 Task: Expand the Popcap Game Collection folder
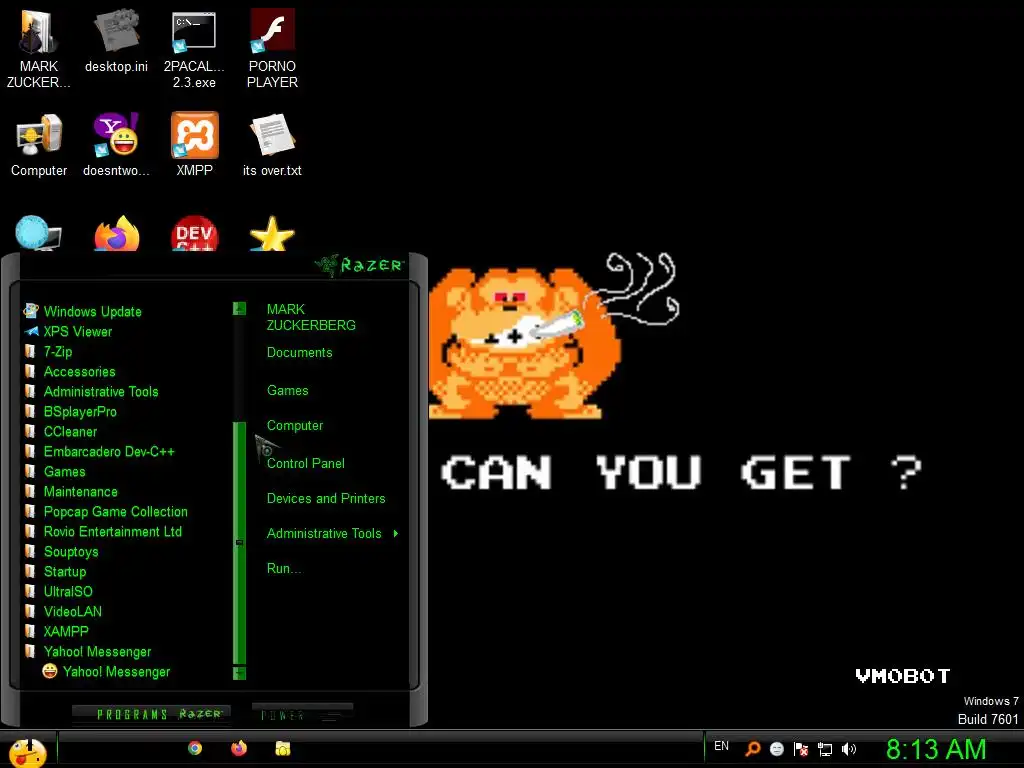click(x=106, y=512)
